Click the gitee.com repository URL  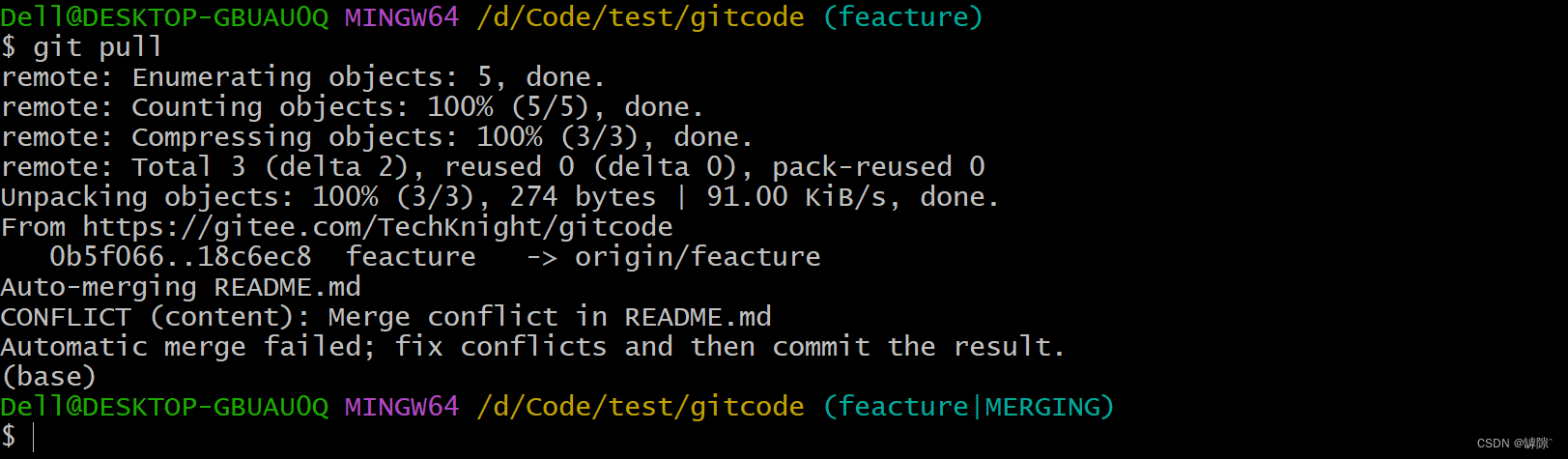pos(378,227)
